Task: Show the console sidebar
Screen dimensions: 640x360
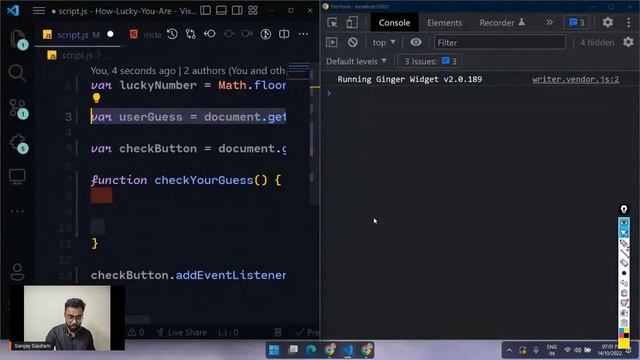Action: tap(332, 42)
